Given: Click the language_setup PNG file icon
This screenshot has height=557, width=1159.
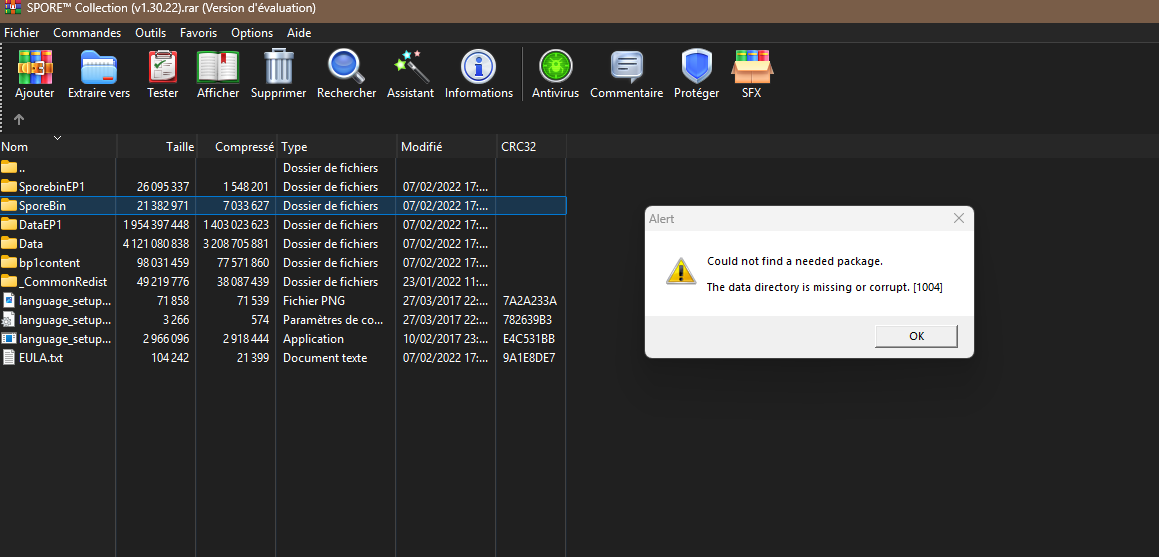Looking at the screenshot, I should pyautogui.click(x=9, y=301).
